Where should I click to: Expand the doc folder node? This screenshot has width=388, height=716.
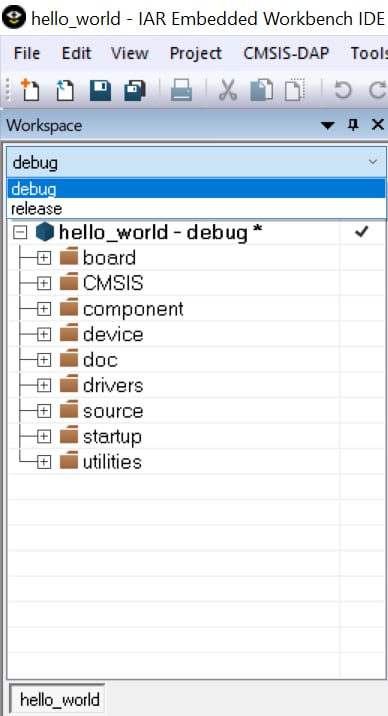43,360
